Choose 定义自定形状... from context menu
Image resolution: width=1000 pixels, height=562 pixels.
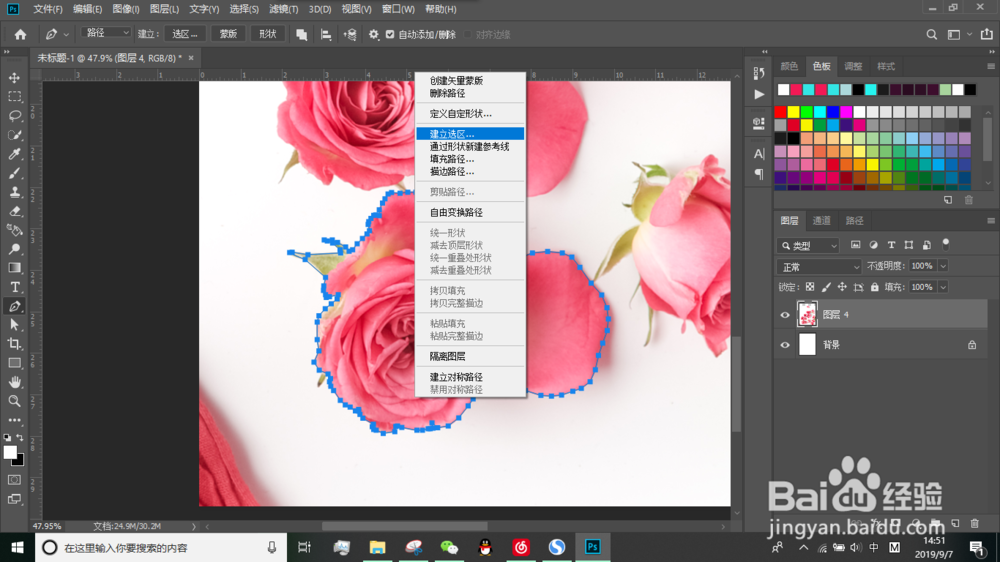pos(470,114)
